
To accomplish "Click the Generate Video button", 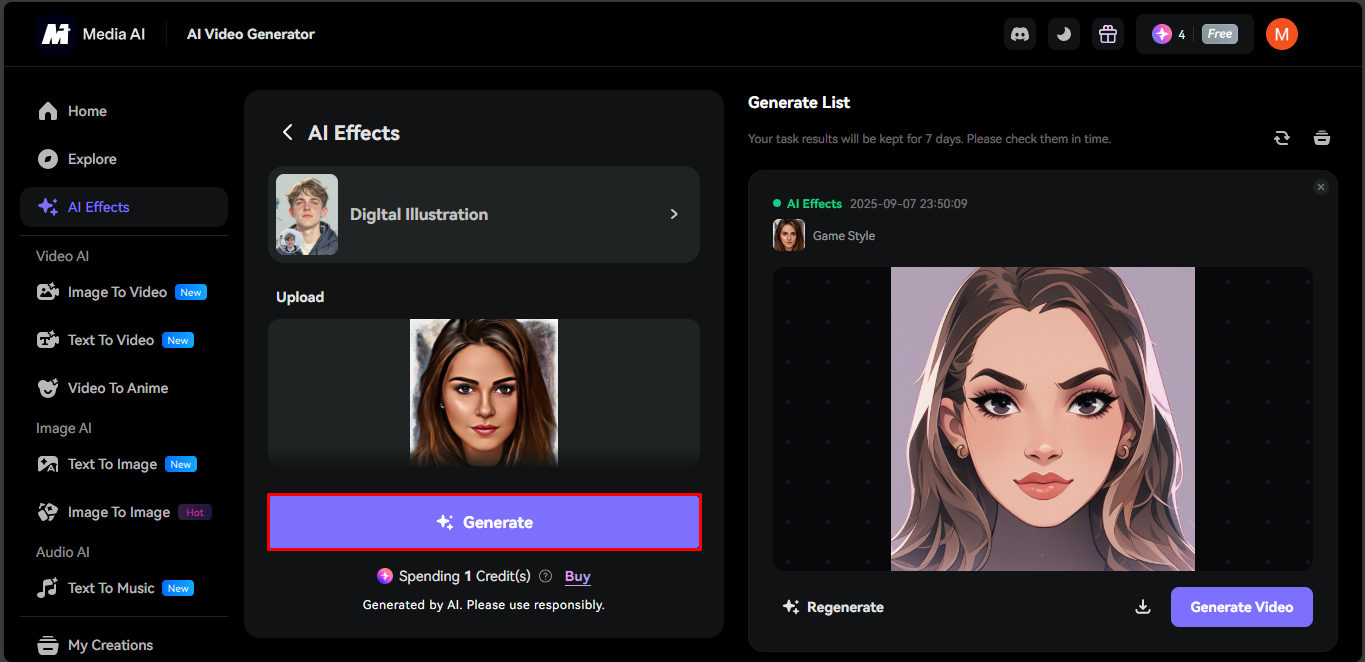I will pyautogui.click(x=1241, y=607).
